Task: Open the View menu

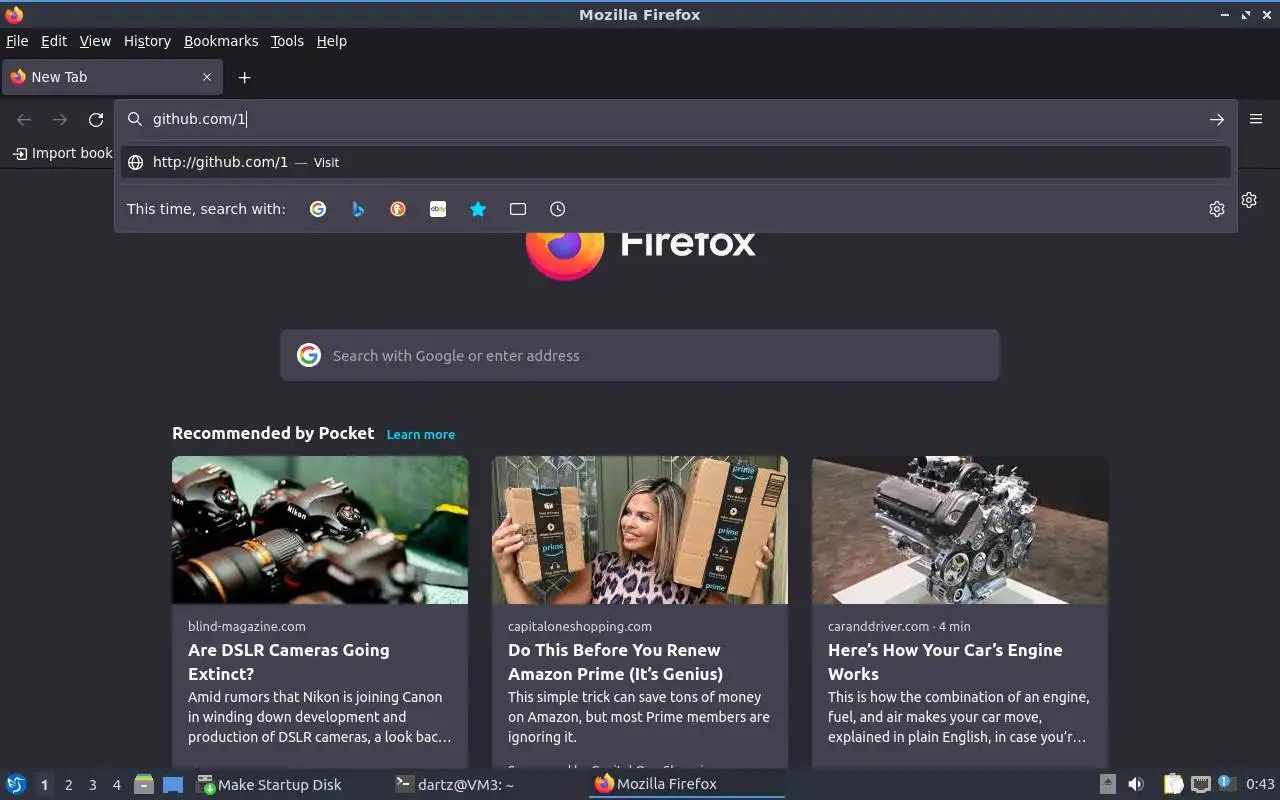Action: 95,41
